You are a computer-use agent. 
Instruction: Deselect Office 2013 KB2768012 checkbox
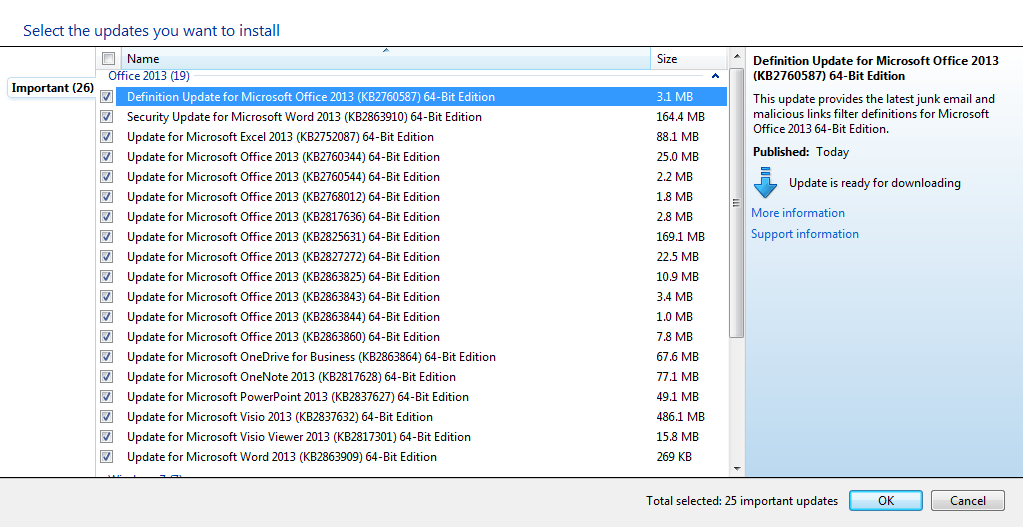point(106,197)
